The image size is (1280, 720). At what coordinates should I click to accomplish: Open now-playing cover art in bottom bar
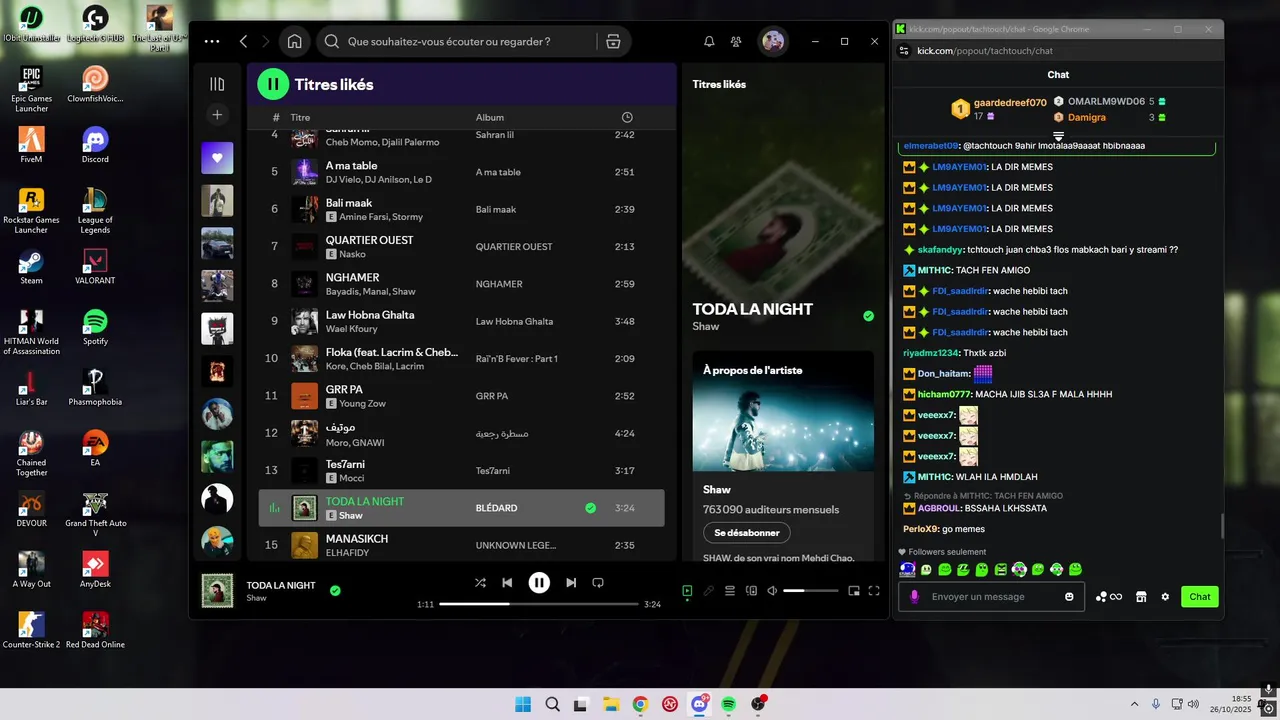[x=217, y=590]
